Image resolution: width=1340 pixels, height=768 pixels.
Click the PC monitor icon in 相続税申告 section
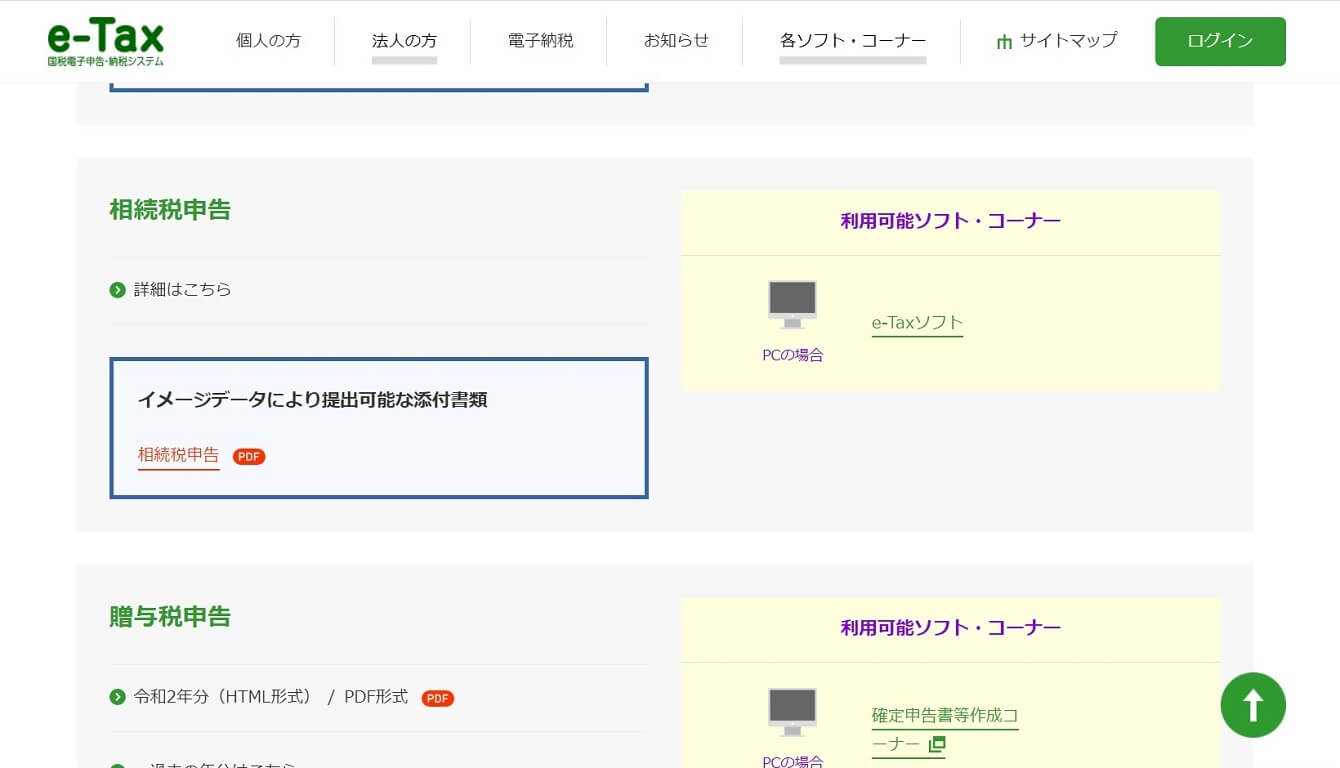[x=792, y=304]
